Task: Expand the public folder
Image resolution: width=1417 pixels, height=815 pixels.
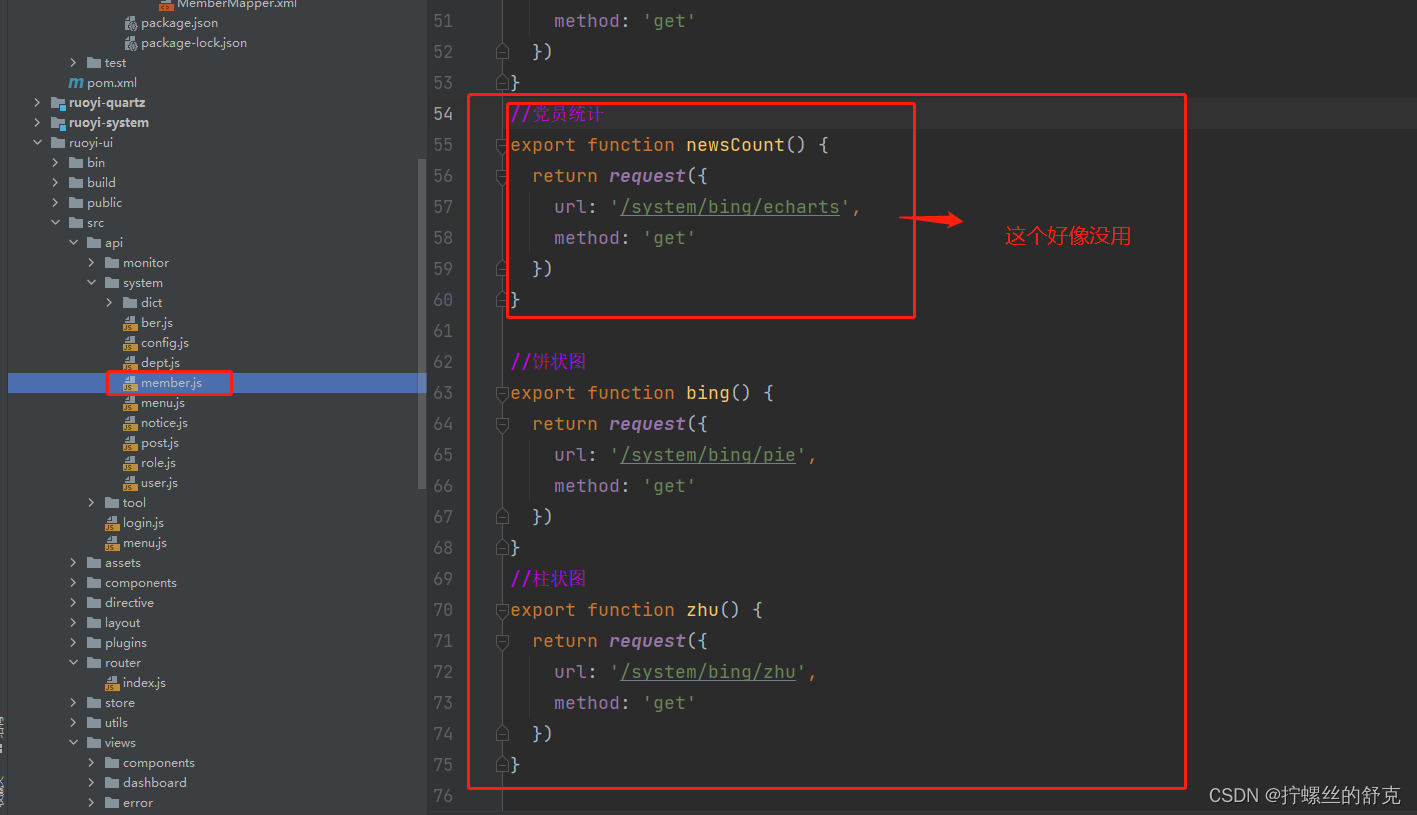Action: pyautogui.click(x=55, y=203)
